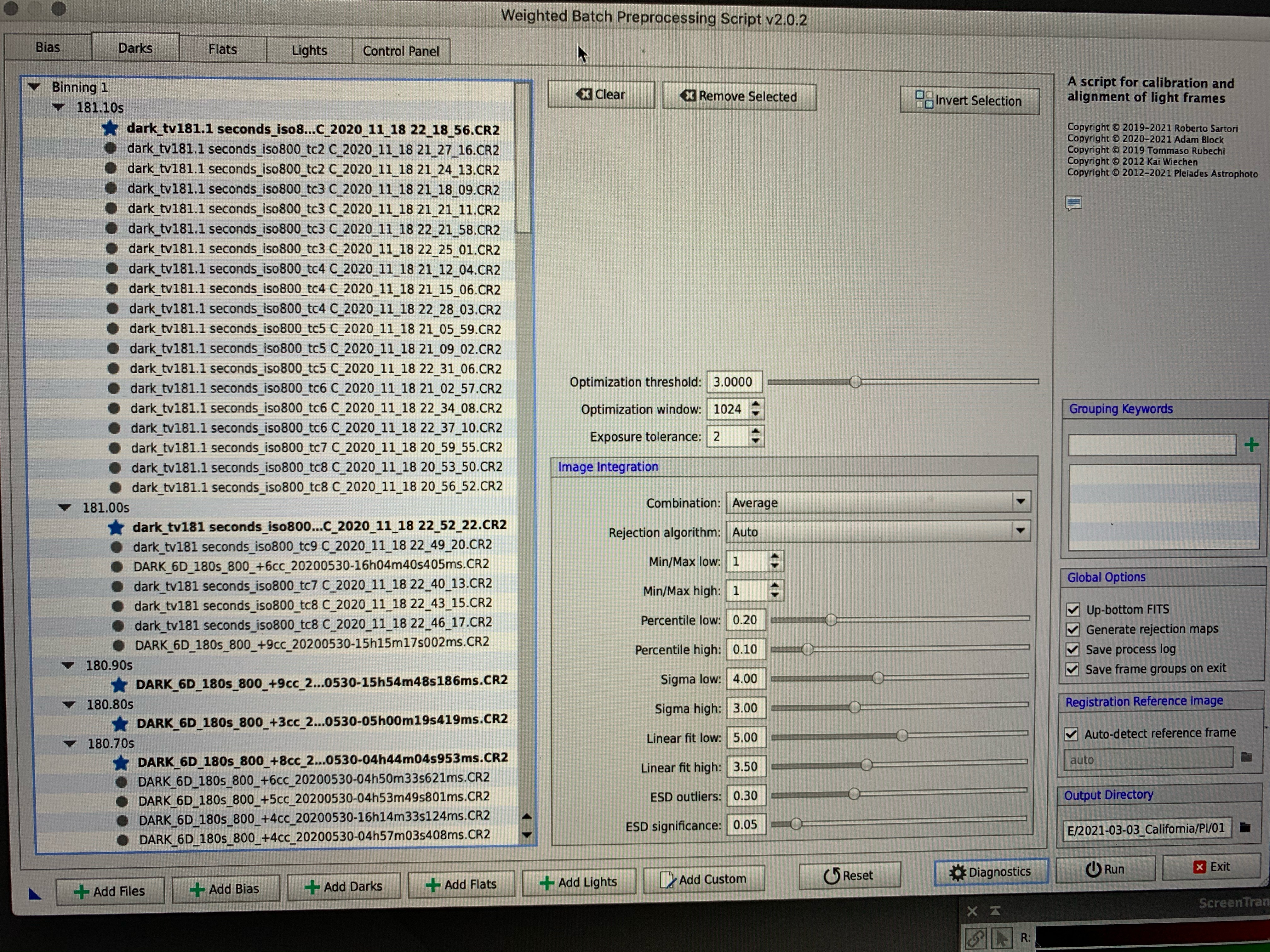Uncheck Auto-detect reference frame

pos(1071,734)
